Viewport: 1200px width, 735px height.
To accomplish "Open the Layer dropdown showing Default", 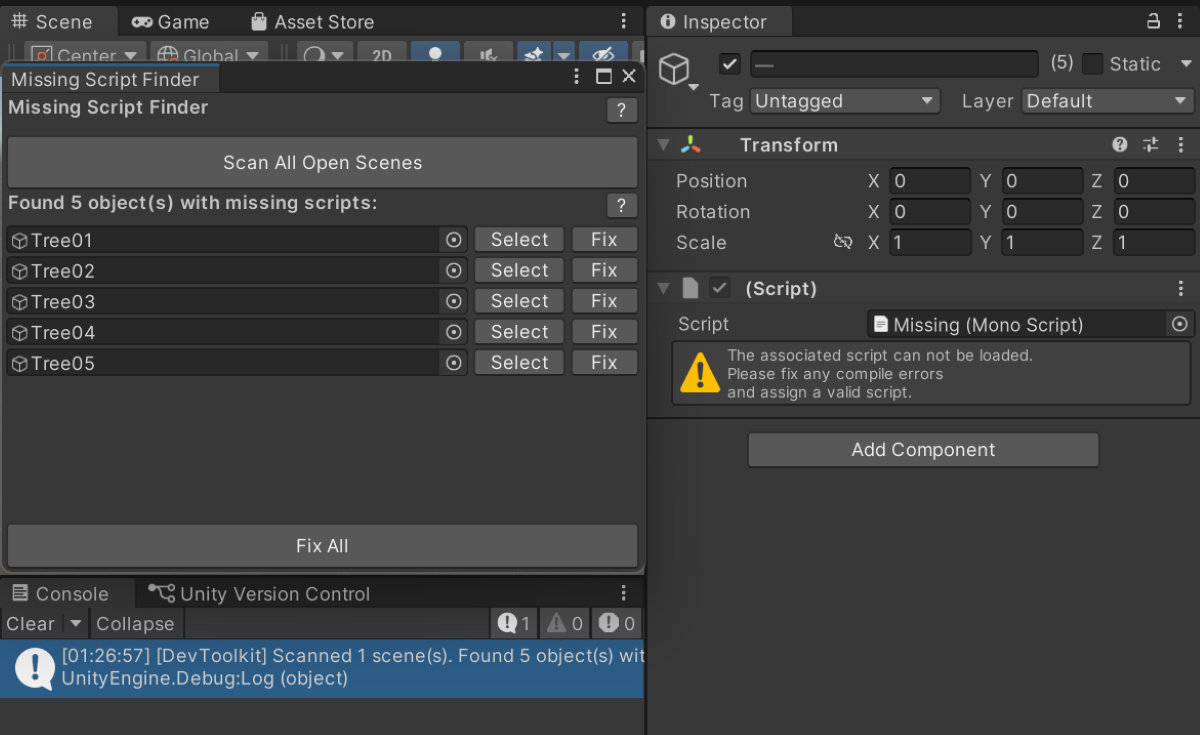I will point(1107,101).
